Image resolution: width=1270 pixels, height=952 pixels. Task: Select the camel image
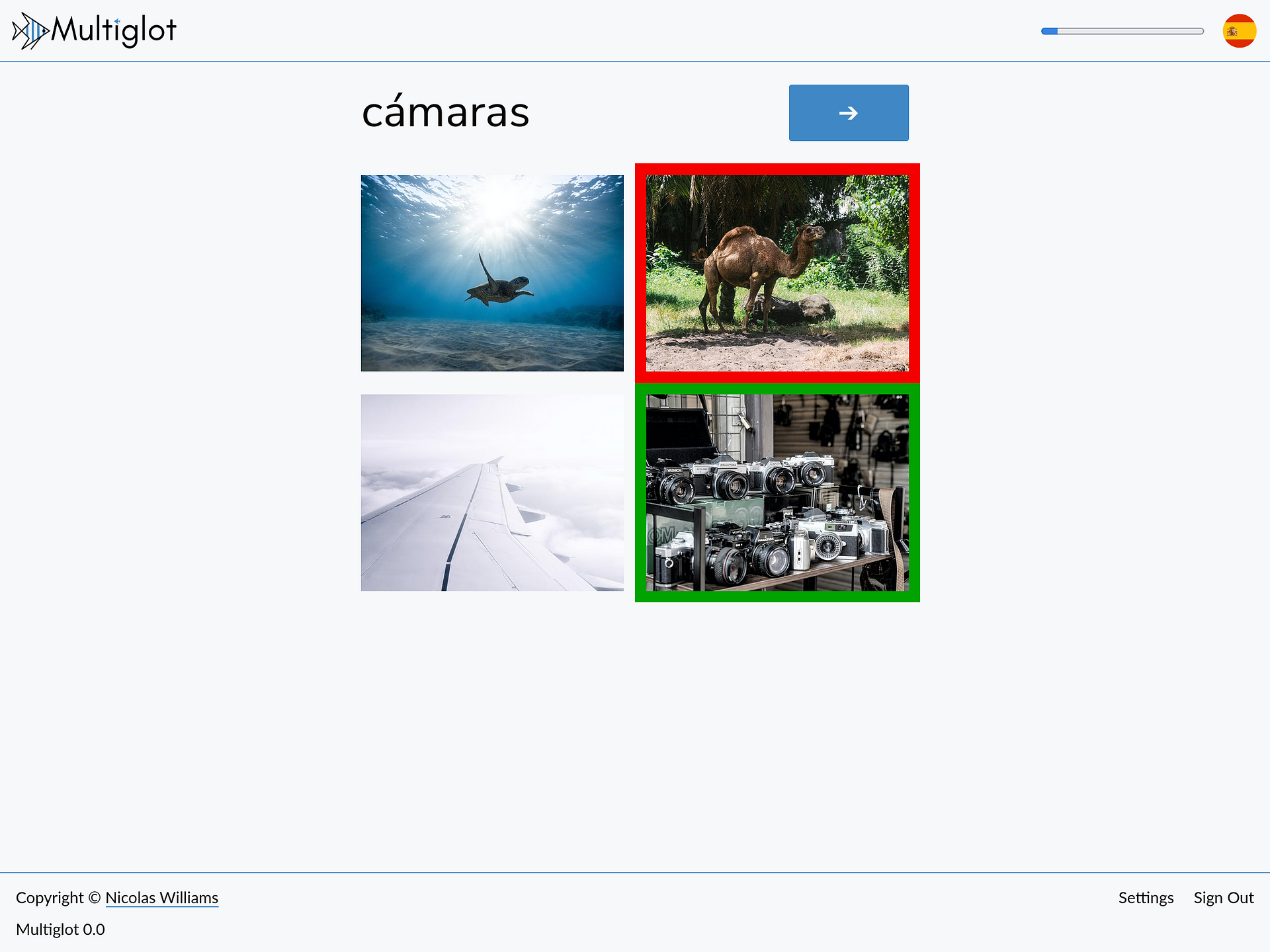(x=777, y=273)
